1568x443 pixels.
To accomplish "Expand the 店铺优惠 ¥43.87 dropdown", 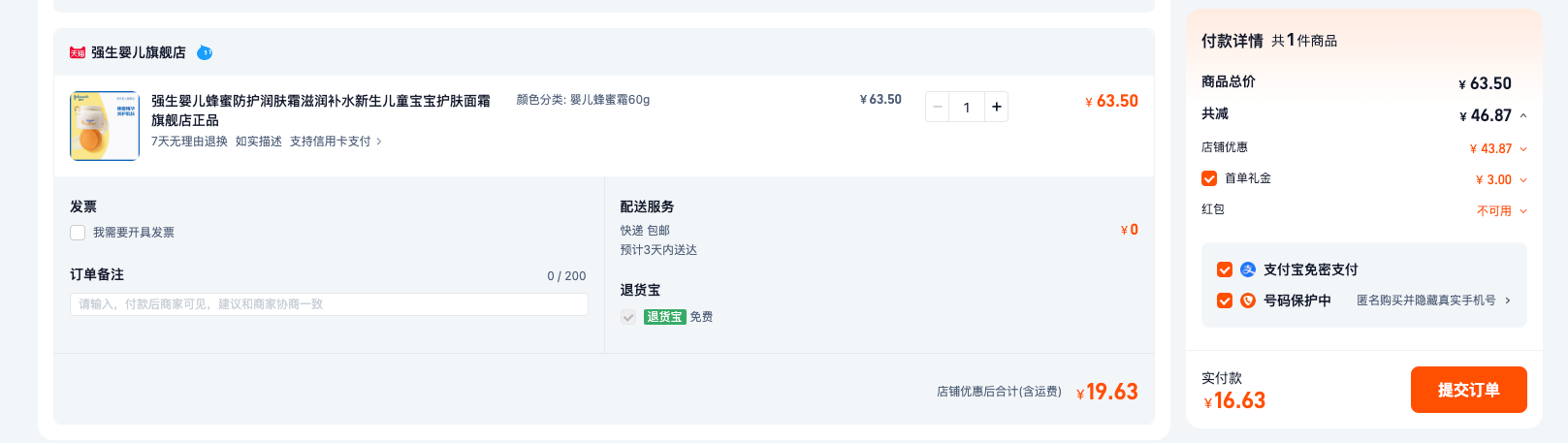I will (x=1523, y=148).
